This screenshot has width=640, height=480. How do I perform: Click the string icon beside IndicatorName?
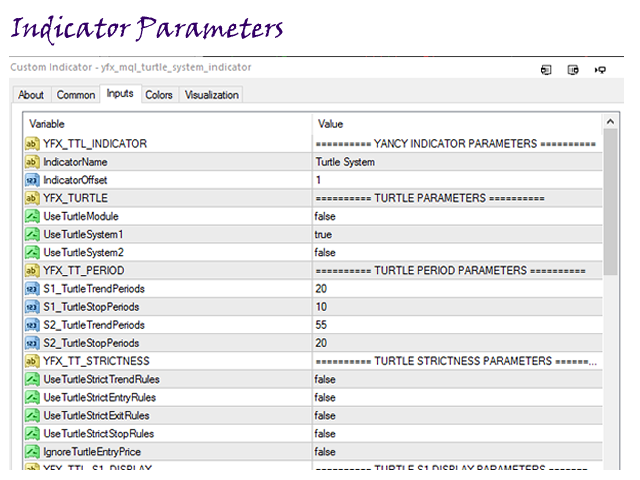(x=32, y=162)
